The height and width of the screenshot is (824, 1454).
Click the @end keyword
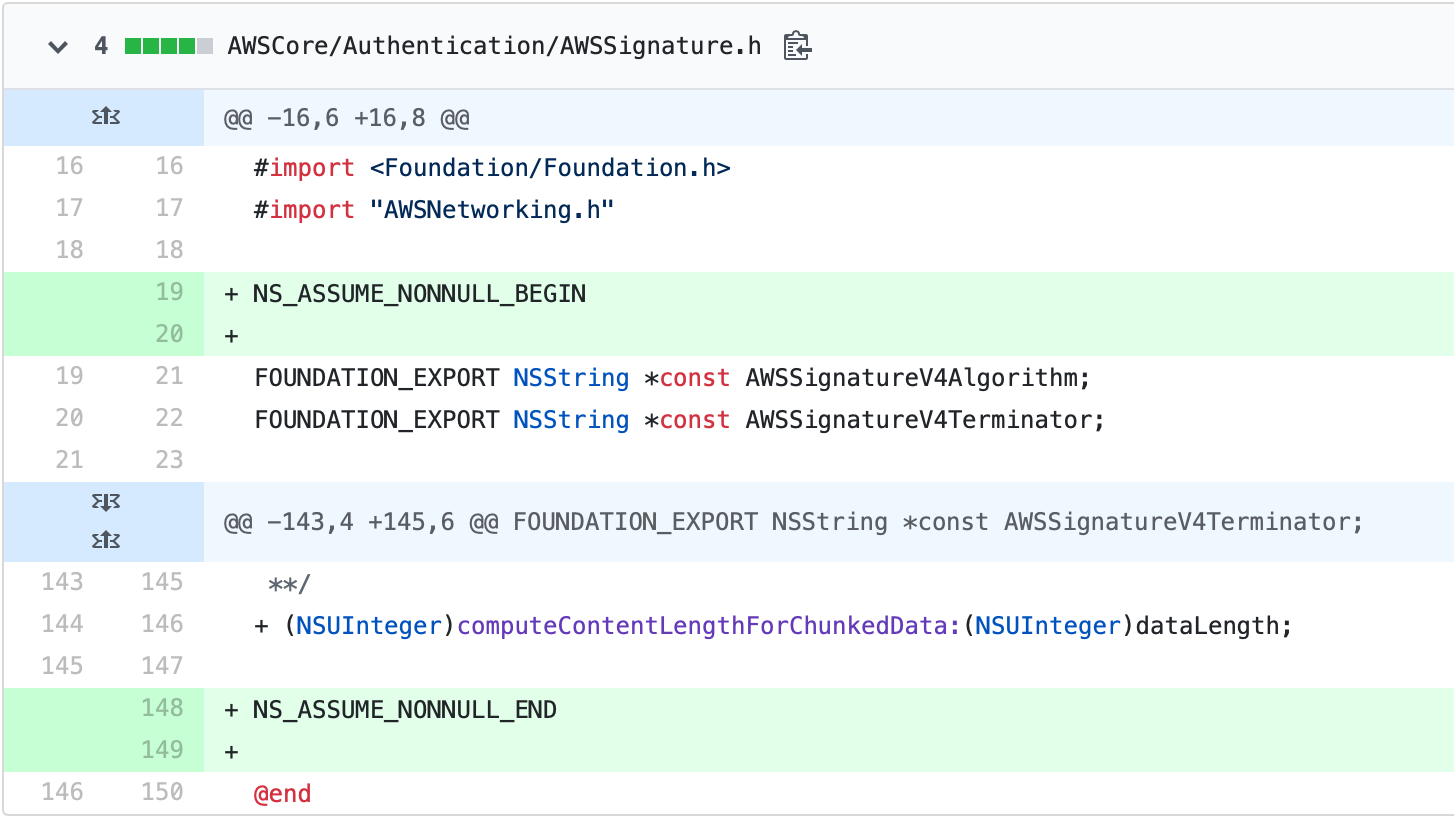282,794
